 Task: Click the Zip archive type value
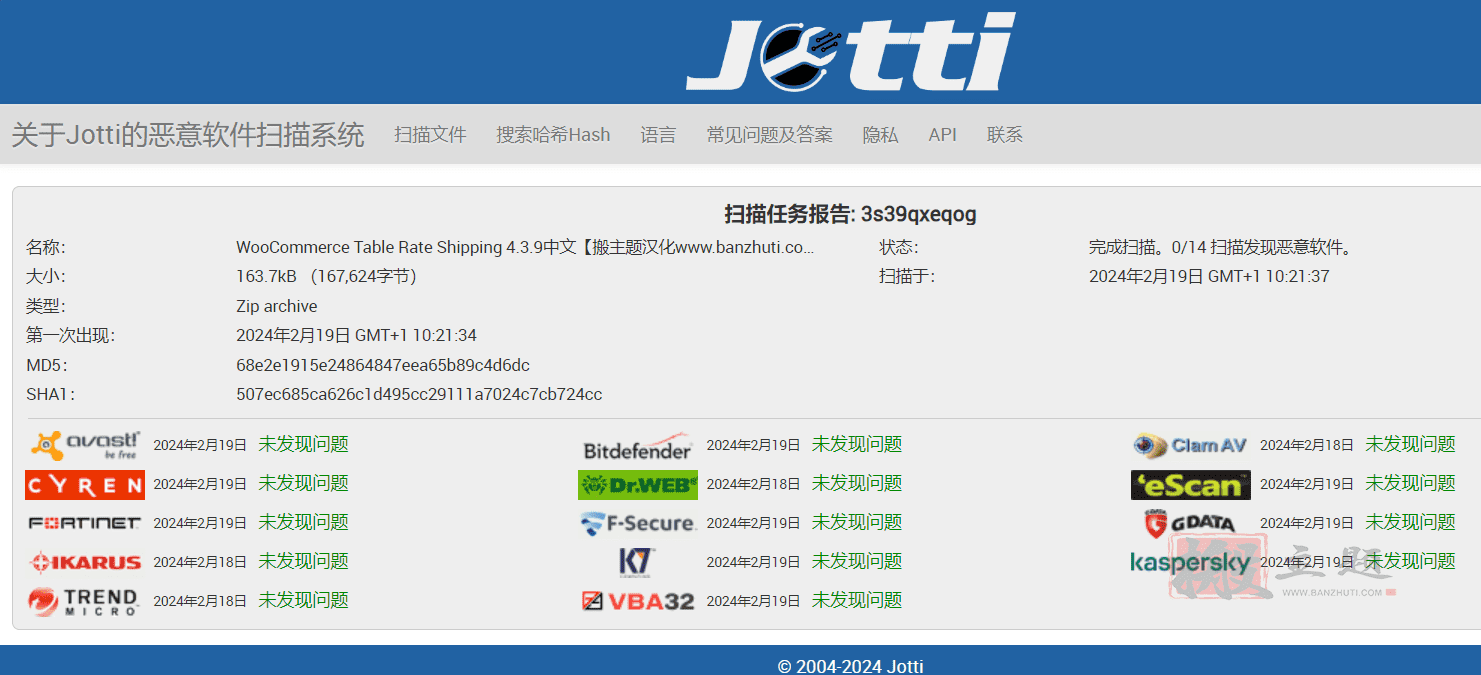coord(277,306)
